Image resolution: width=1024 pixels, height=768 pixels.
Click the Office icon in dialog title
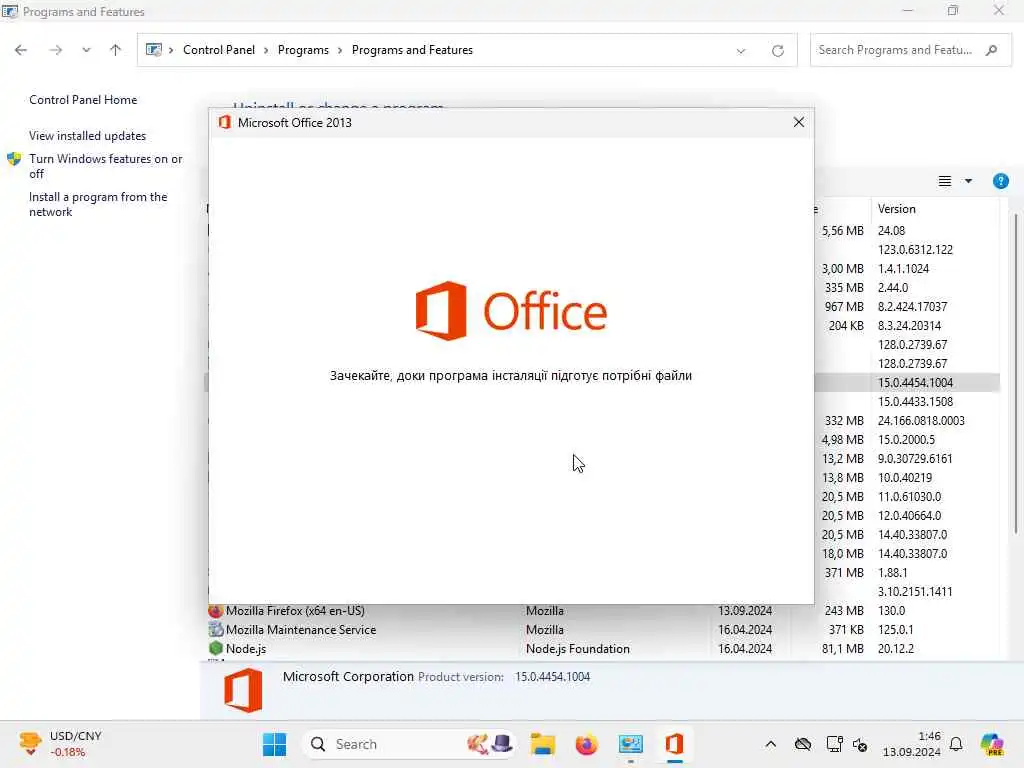[225, 122]
